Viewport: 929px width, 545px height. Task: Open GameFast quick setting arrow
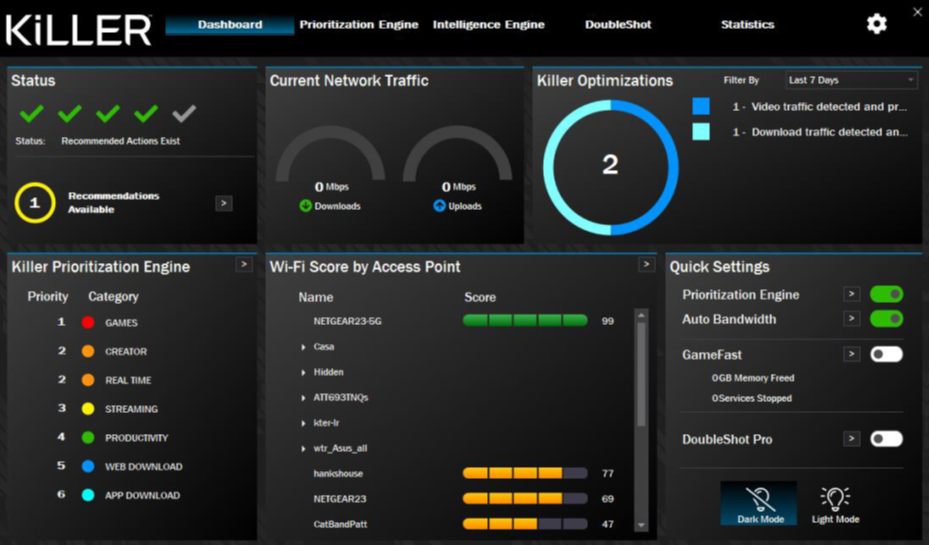click(851, 354)
